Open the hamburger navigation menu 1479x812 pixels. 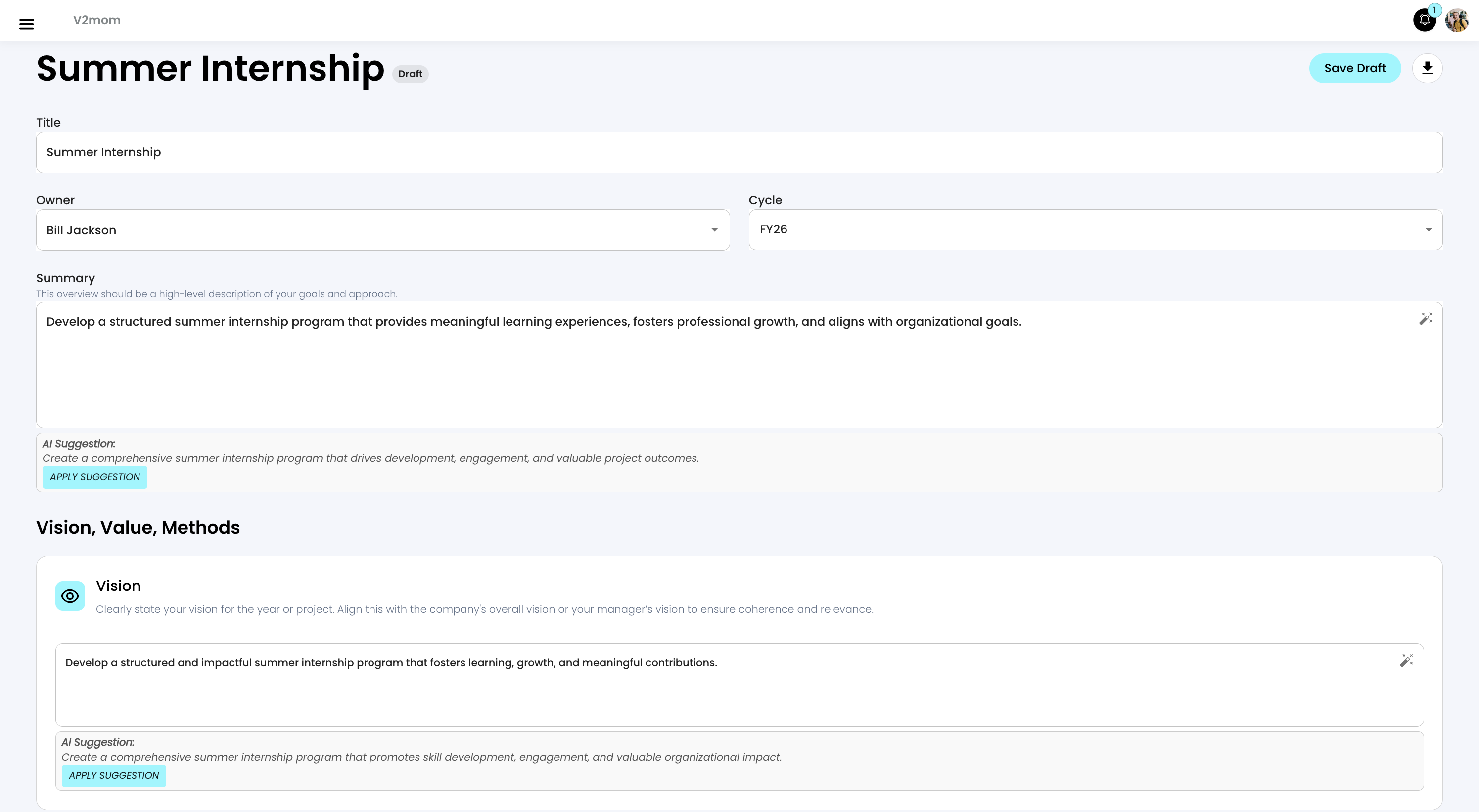[26, 24]
